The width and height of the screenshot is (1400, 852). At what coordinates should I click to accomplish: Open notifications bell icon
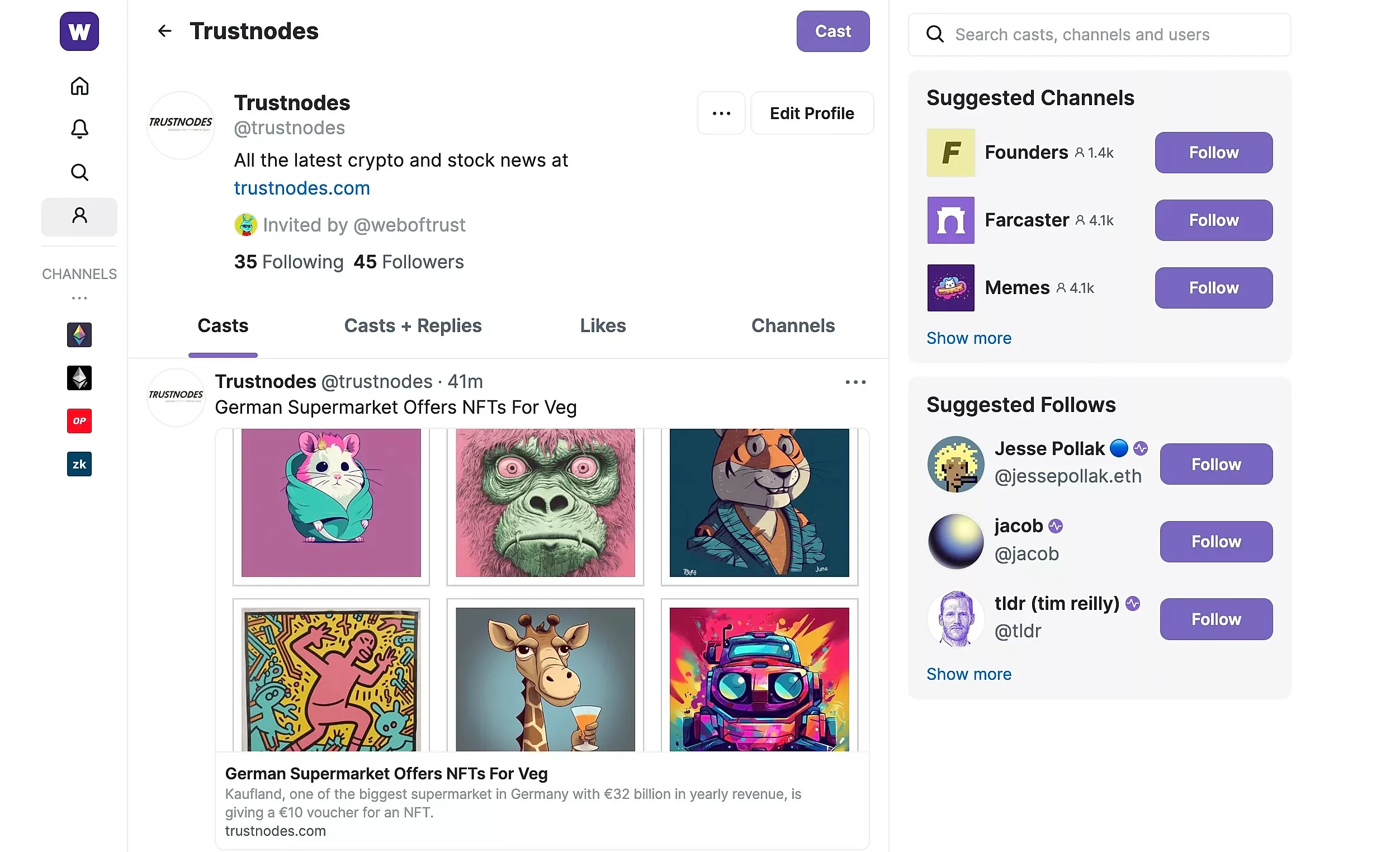[79, 129]
